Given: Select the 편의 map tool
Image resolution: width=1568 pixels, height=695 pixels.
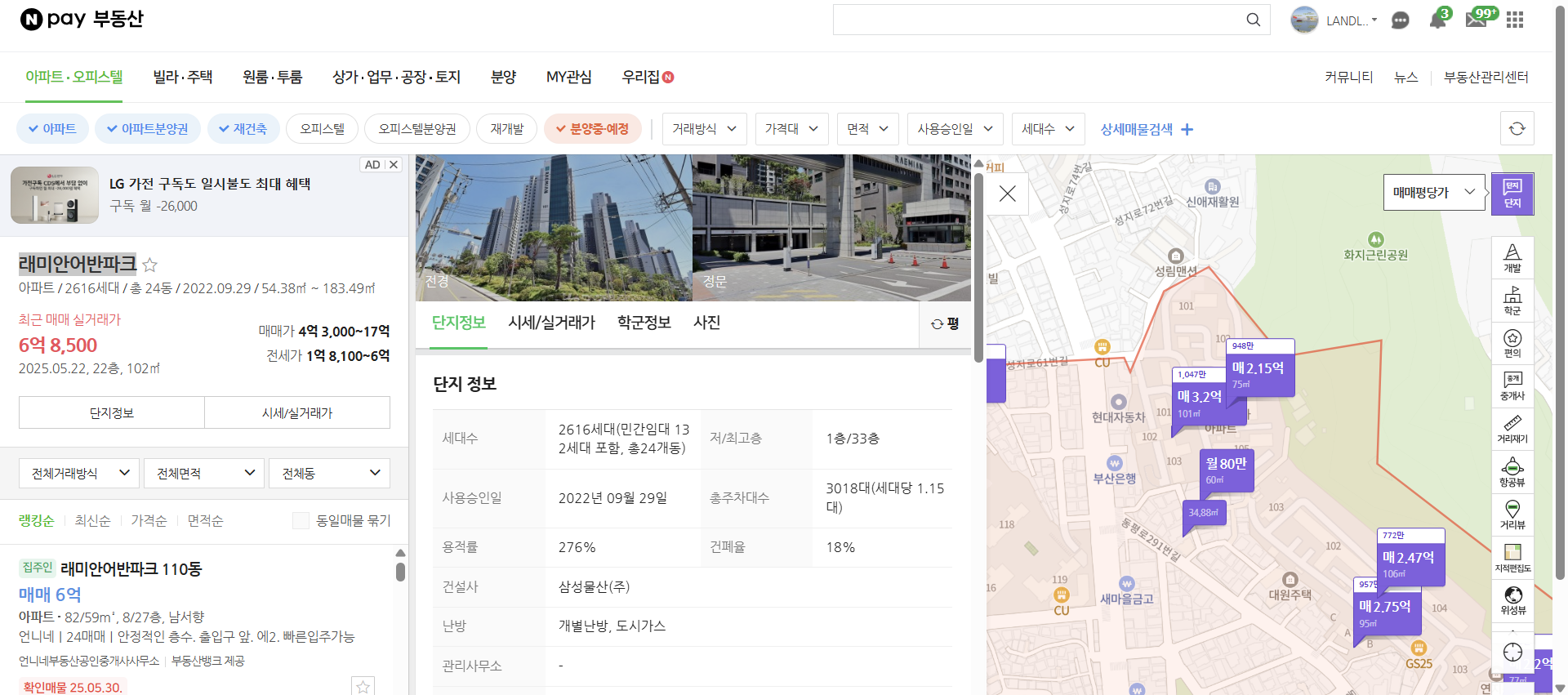Looking at the screenshot, I should (1512, 344).
